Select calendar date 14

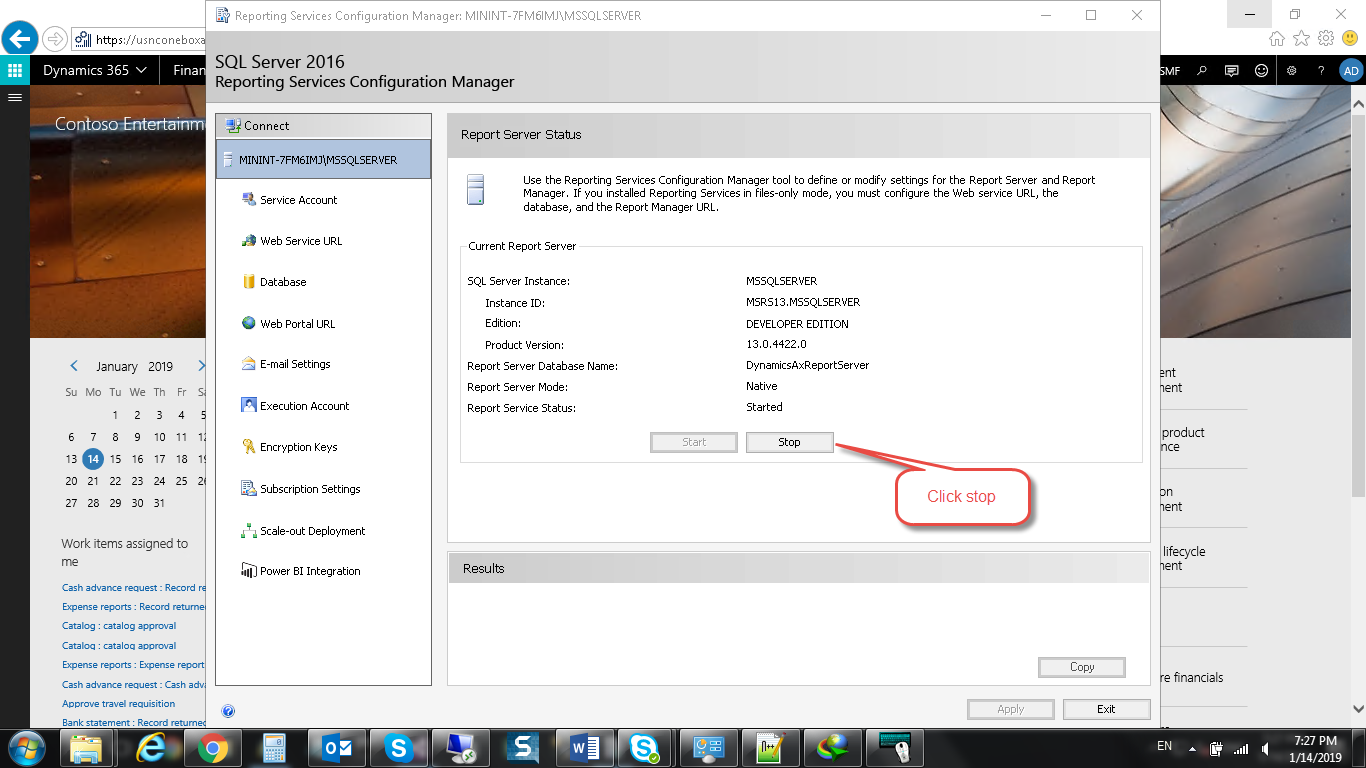pyautogui.click(x=93, y=459)
